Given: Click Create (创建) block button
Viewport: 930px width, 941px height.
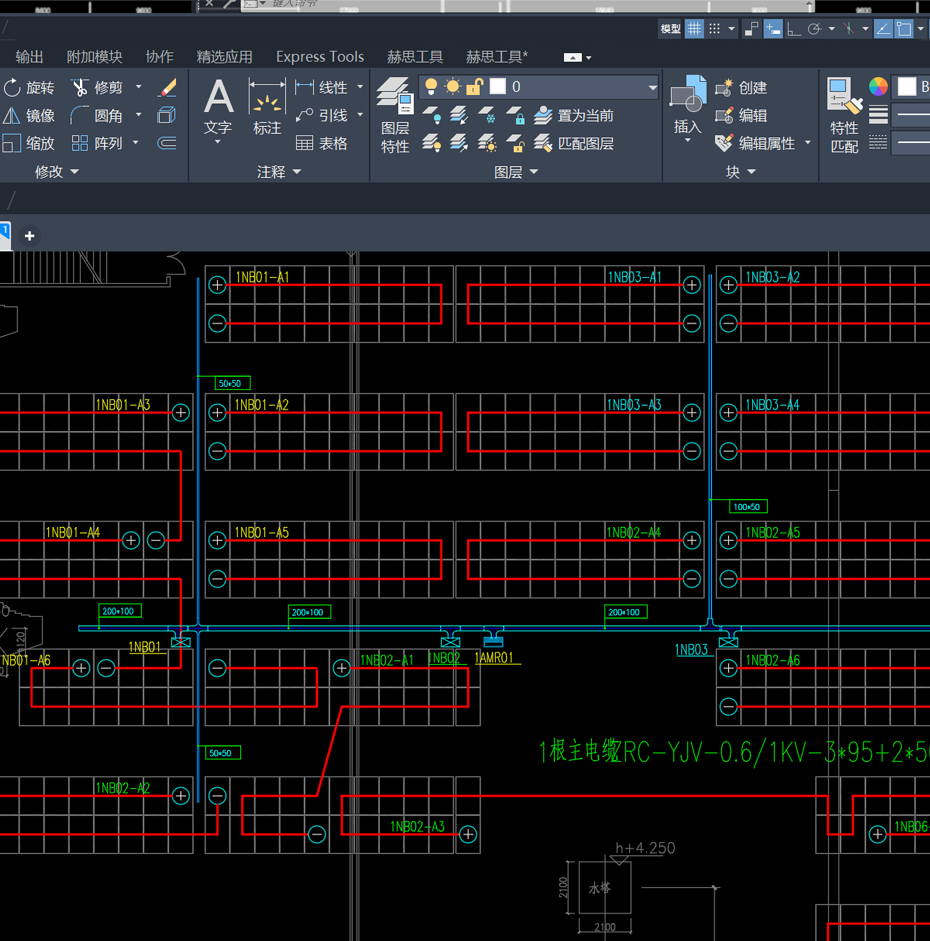Looking at the screenshot, I should tap(741, 88).
